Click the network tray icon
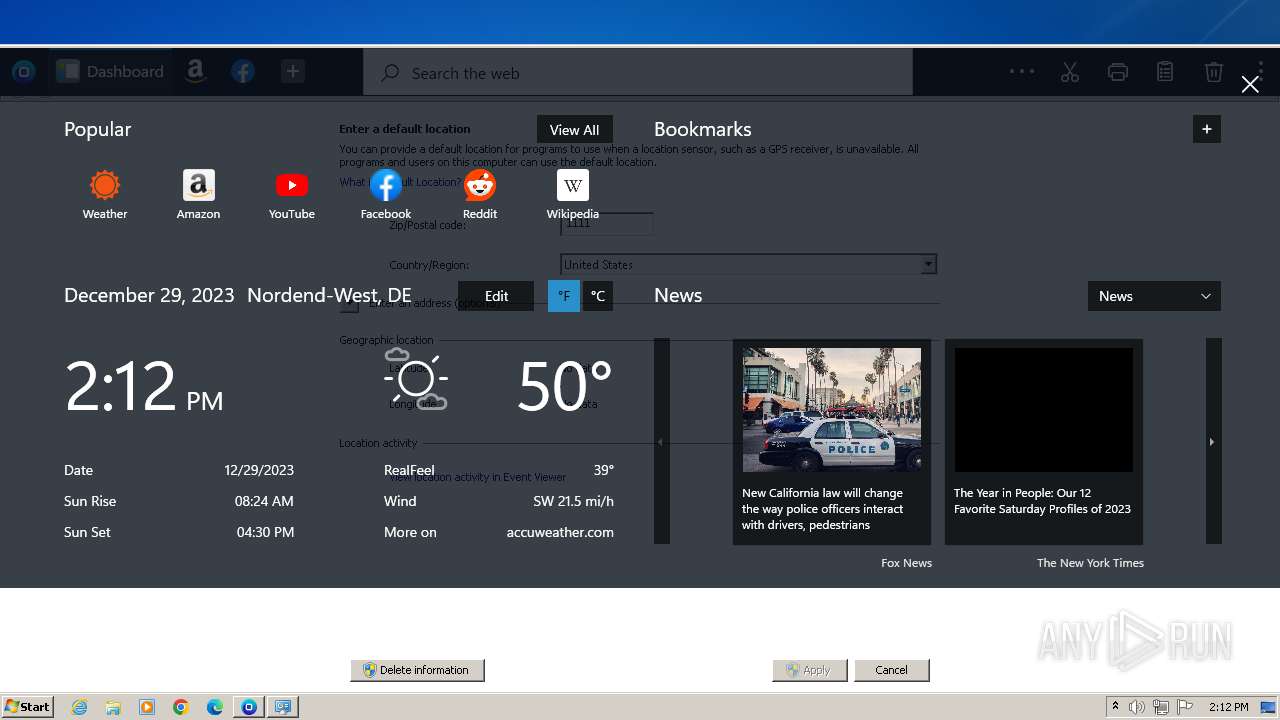Screen dimensions: 1280x720 [x=1161, y=707]
